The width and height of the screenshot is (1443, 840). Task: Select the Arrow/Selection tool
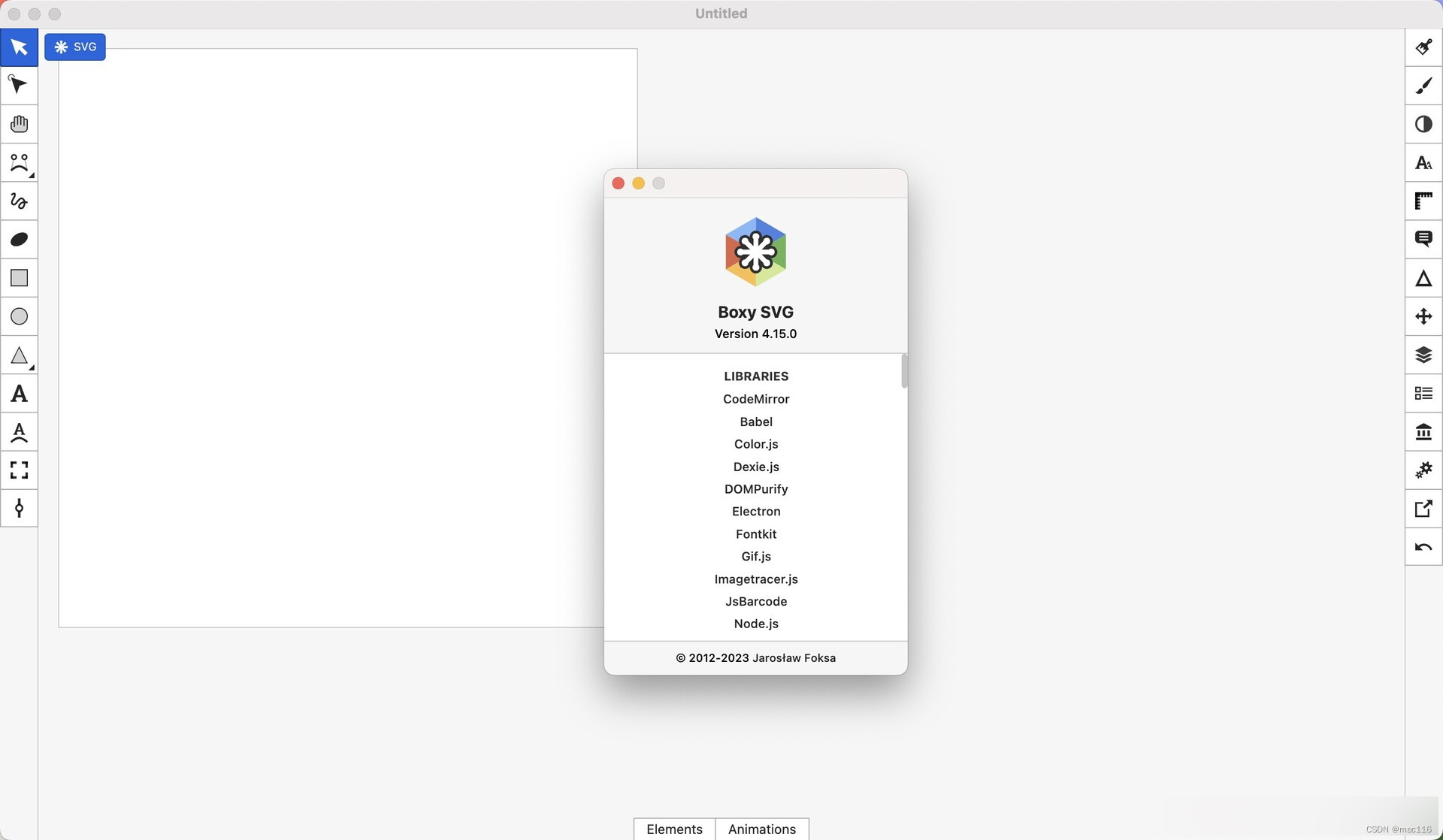[18, 47]
